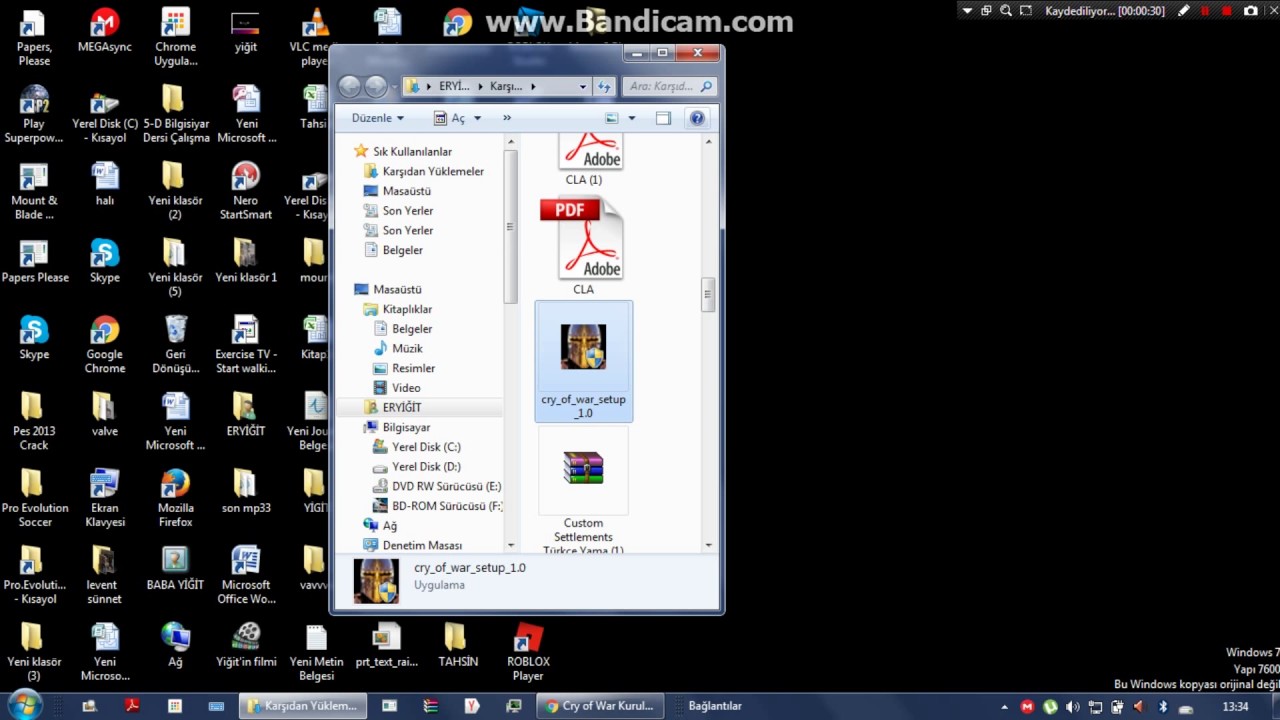This screenshot has height=720, width=1280.
Task: Click file list vertical scrollbar thumb
Action: click(x=708, y=294)
